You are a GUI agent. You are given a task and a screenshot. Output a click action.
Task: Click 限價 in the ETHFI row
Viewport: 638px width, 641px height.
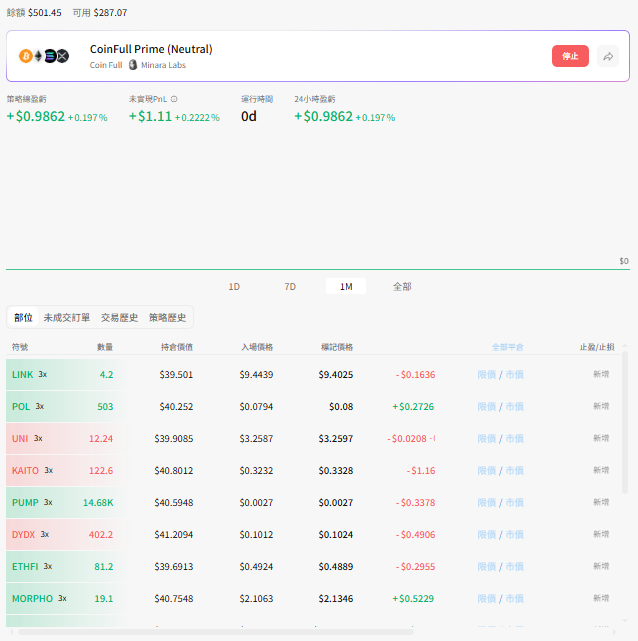coord(487,567)
